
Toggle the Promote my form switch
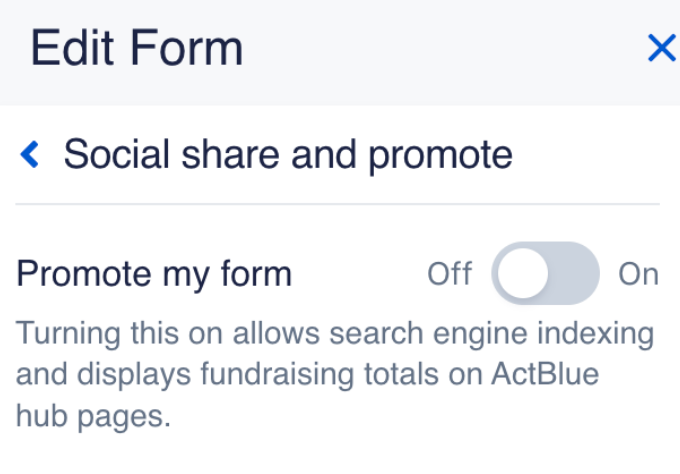point(545,273)
